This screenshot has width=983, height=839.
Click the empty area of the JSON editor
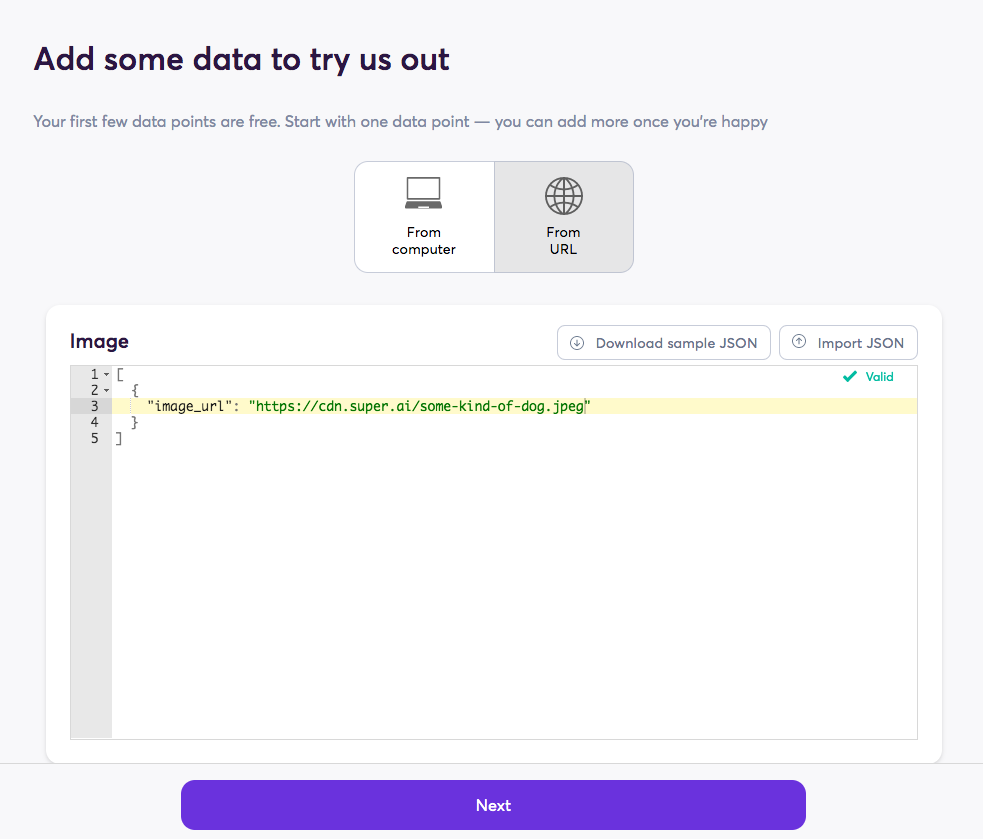pos(514,589)
